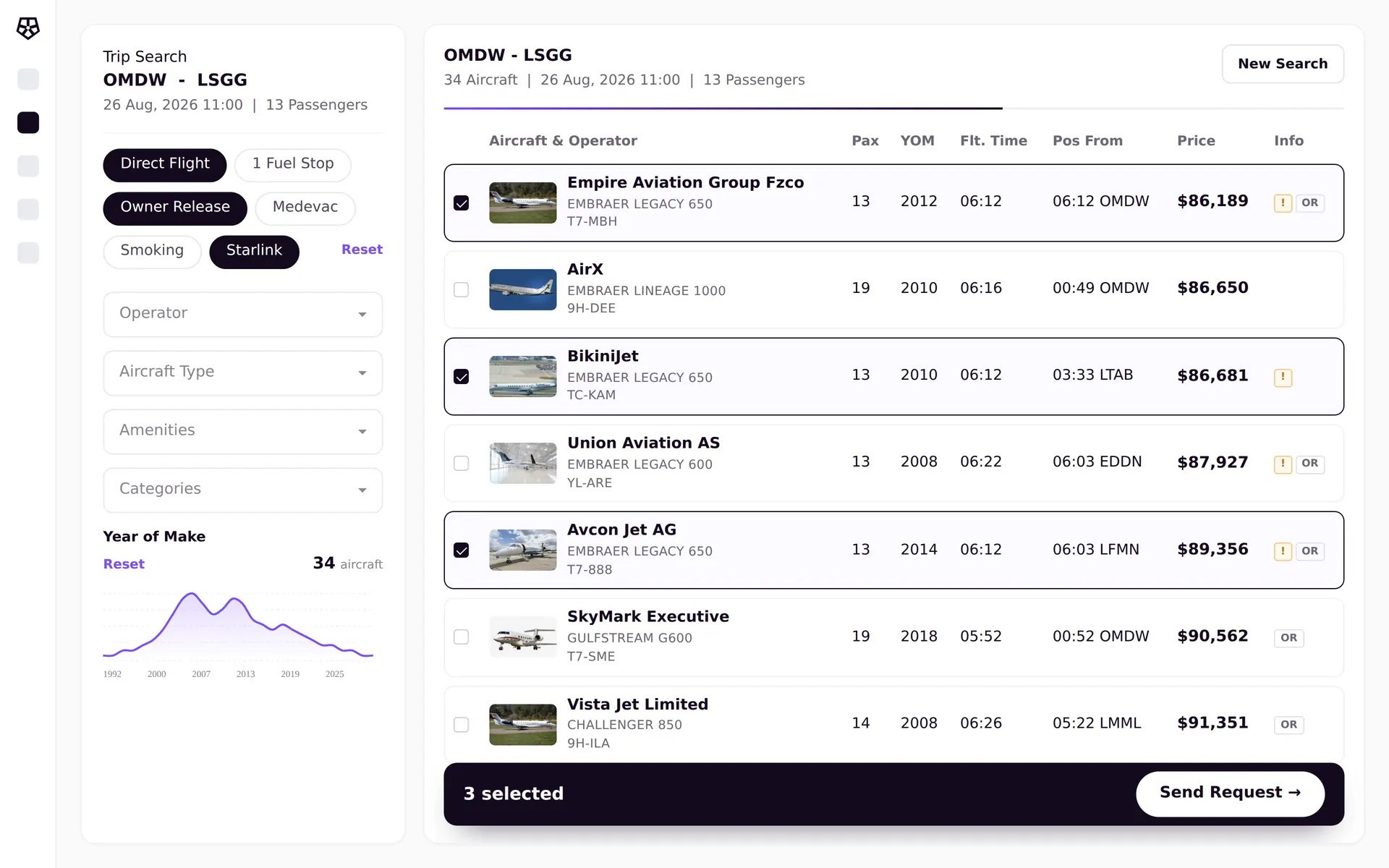The height and width of the screenshot is (868, 1389).
Task: Toggle off Starlink filter
Action: 254,252
